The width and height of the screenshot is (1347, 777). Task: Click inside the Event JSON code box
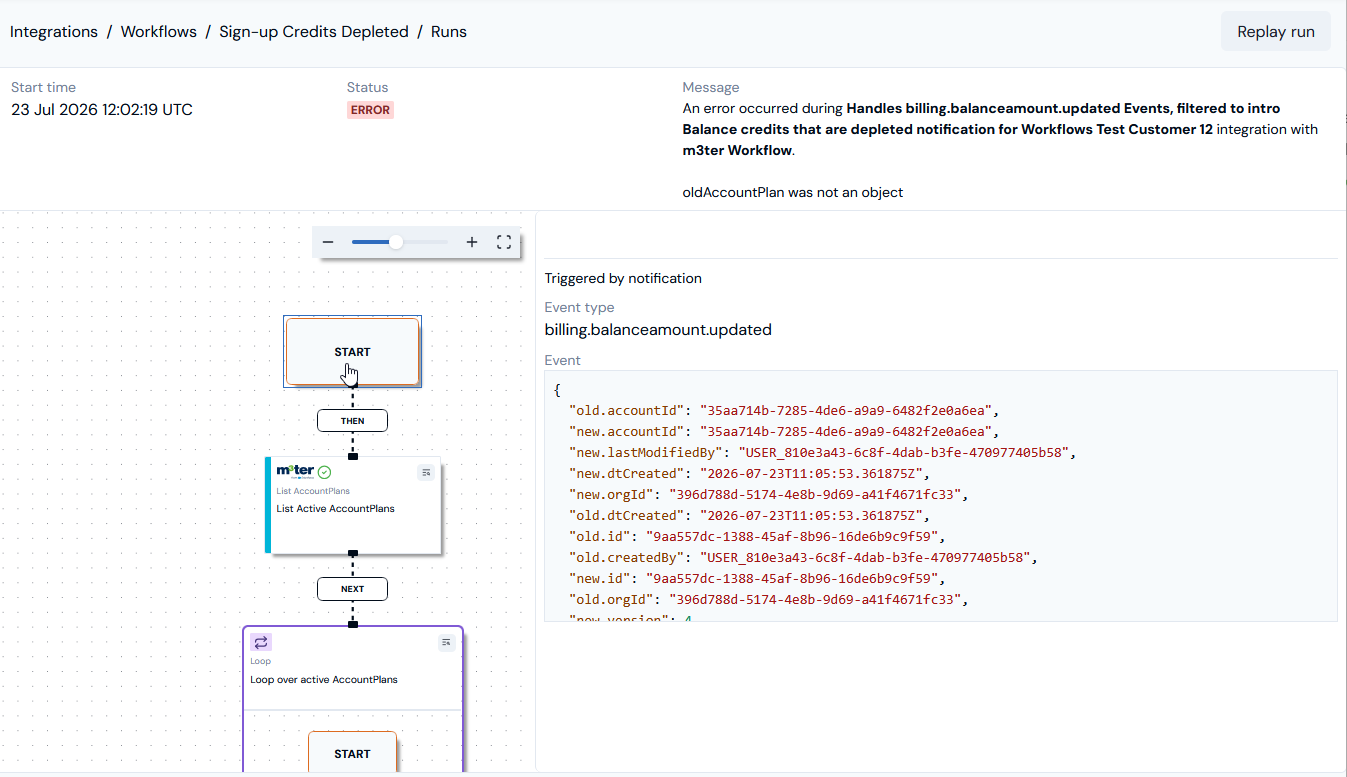point(940,496)
